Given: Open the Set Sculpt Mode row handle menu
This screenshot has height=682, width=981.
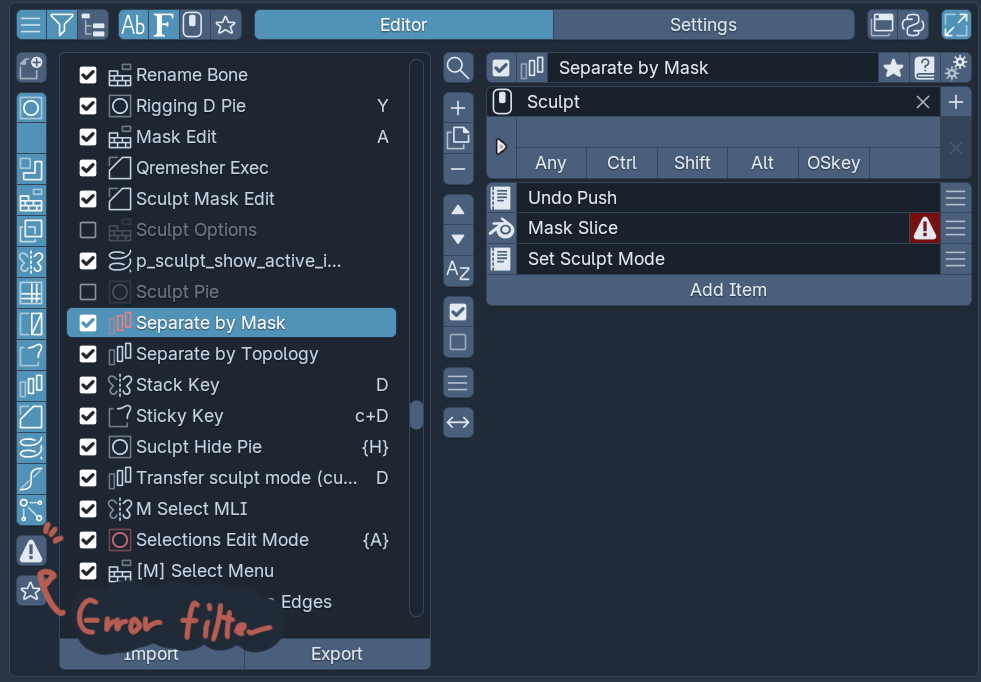Looking at the screenshot, I should tap(955, 259).
